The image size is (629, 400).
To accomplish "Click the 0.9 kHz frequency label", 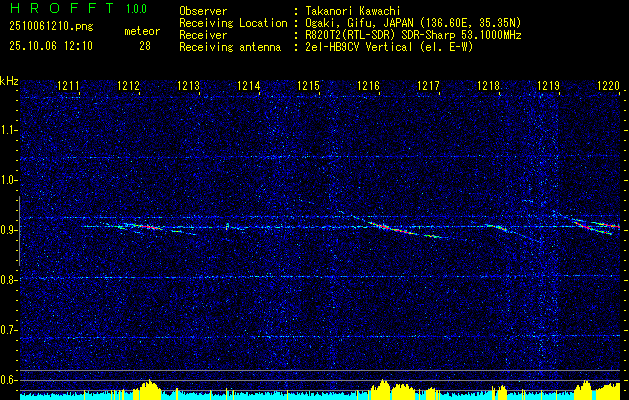I will tap(9, 230).
